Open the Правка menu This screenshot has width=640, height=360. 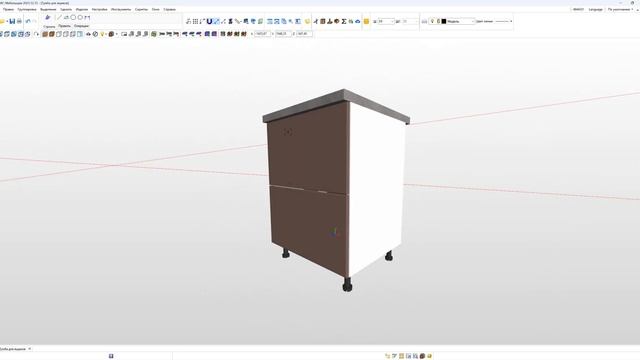pos(8,9)
